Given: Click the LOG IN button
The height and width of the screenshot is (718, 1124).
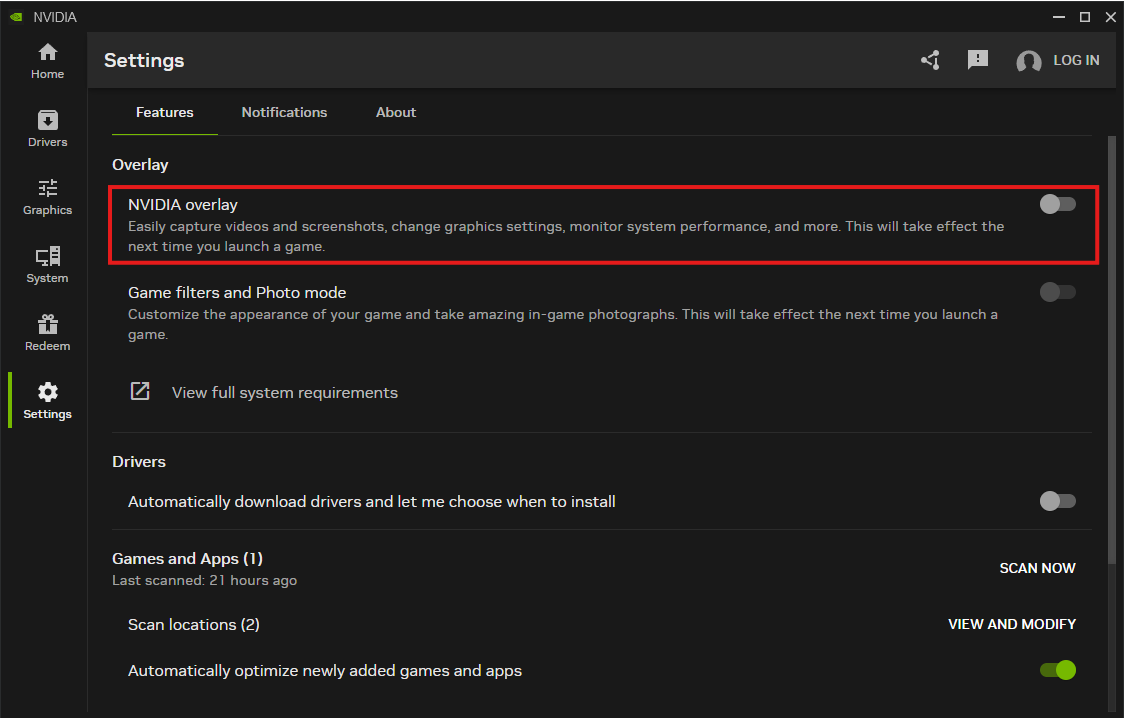Looking at the screenshot, I should (x=1076, y=60).
